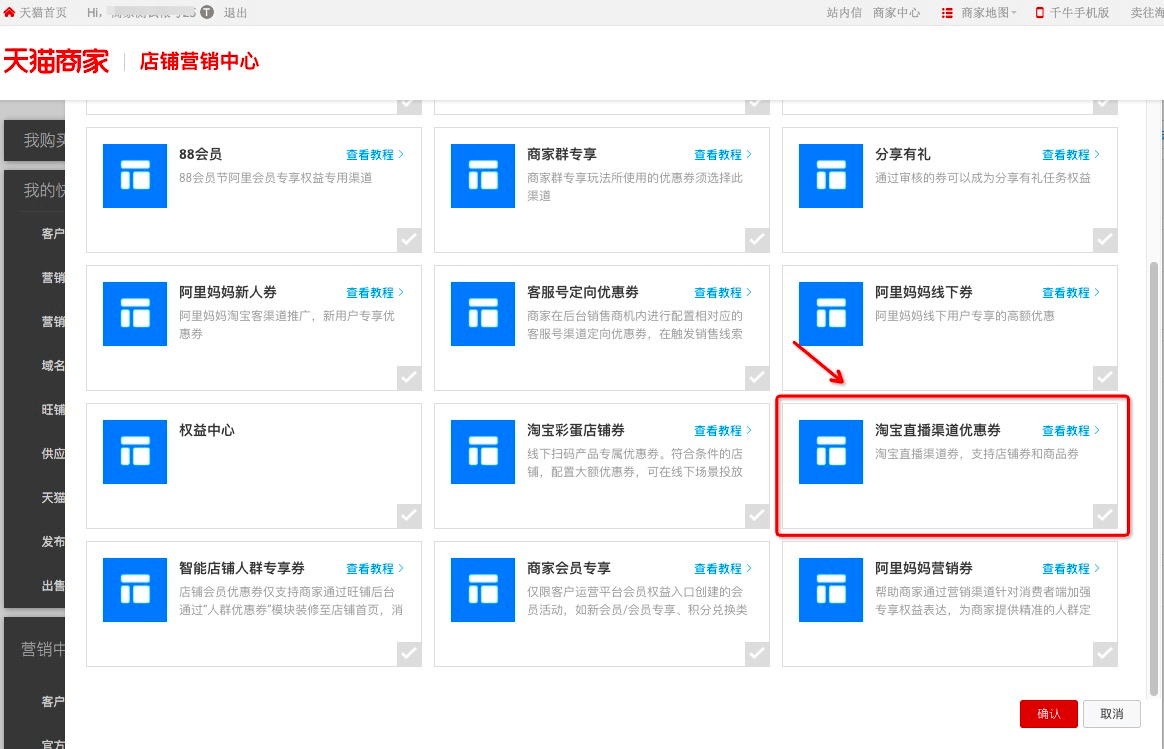Tick the checkmark on 智能店铺人群专享券 card
The width and height of the screenshot is (1164, 749).
[x=409, y=654]
